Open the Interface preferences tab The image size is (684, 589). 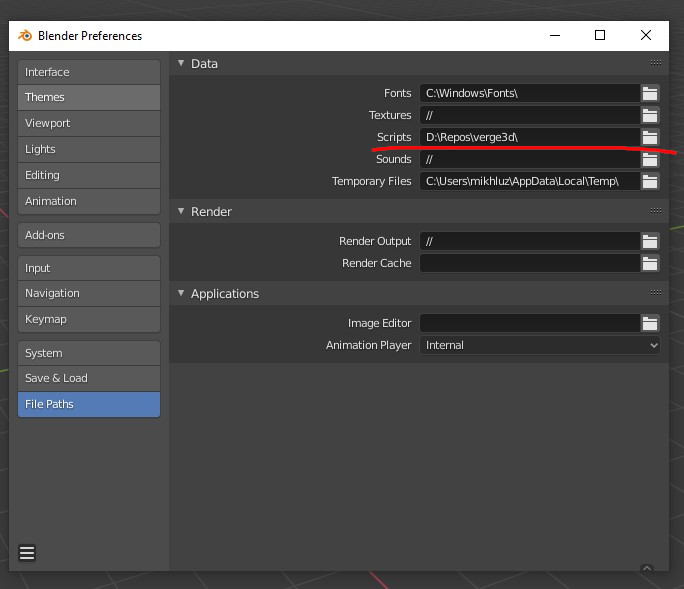89,72
